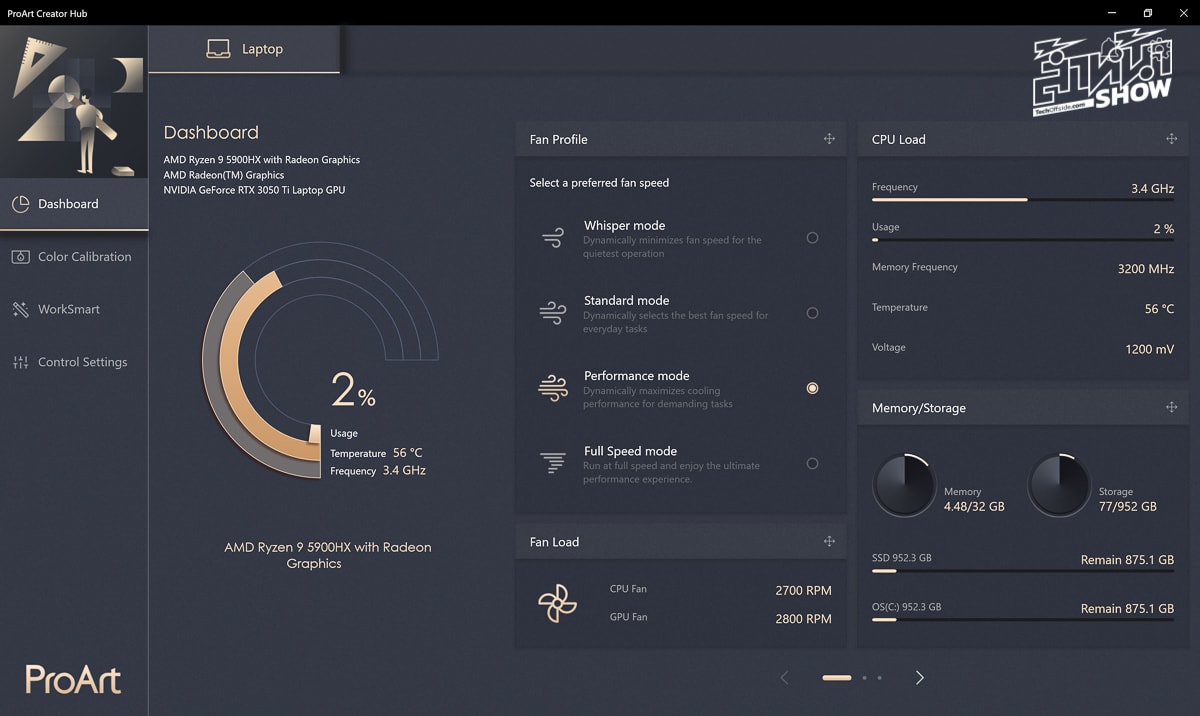
Task: Click the Control Settings sliders icon
Action: tap(20, 362)
